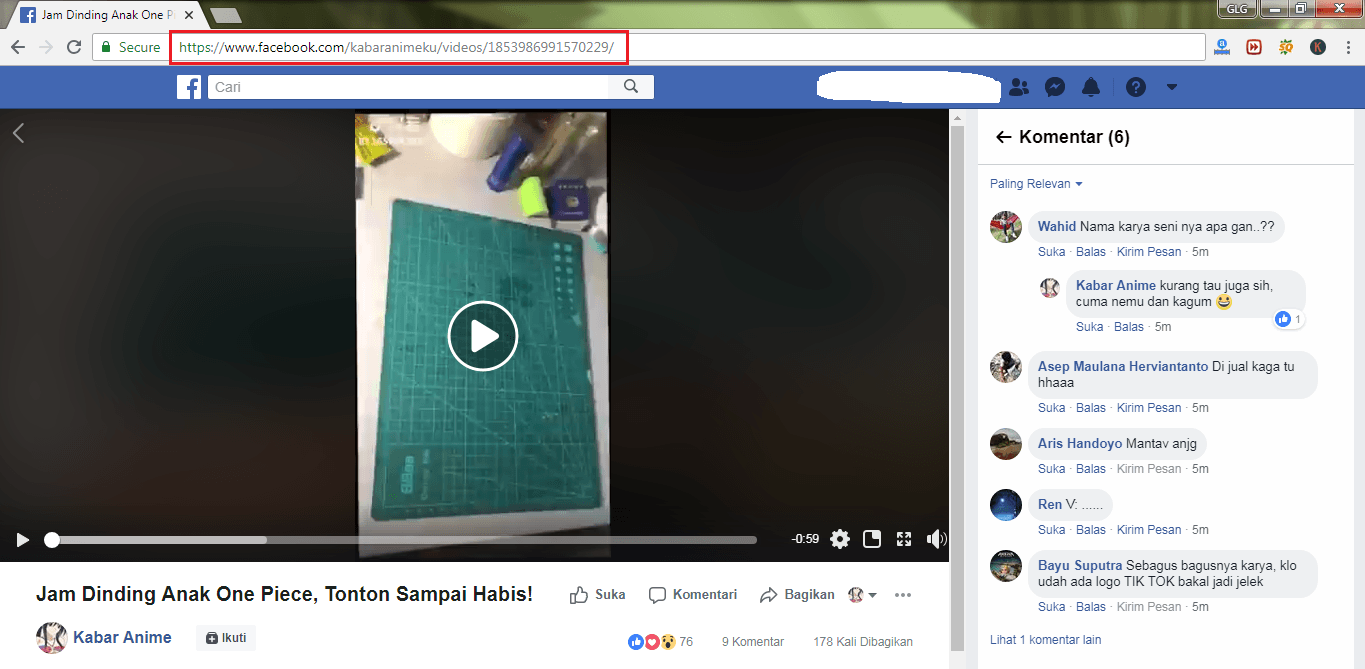Viewport: 1365px width, 669px height.
Task: Open video quality settings gear
Action: (840, 538)
